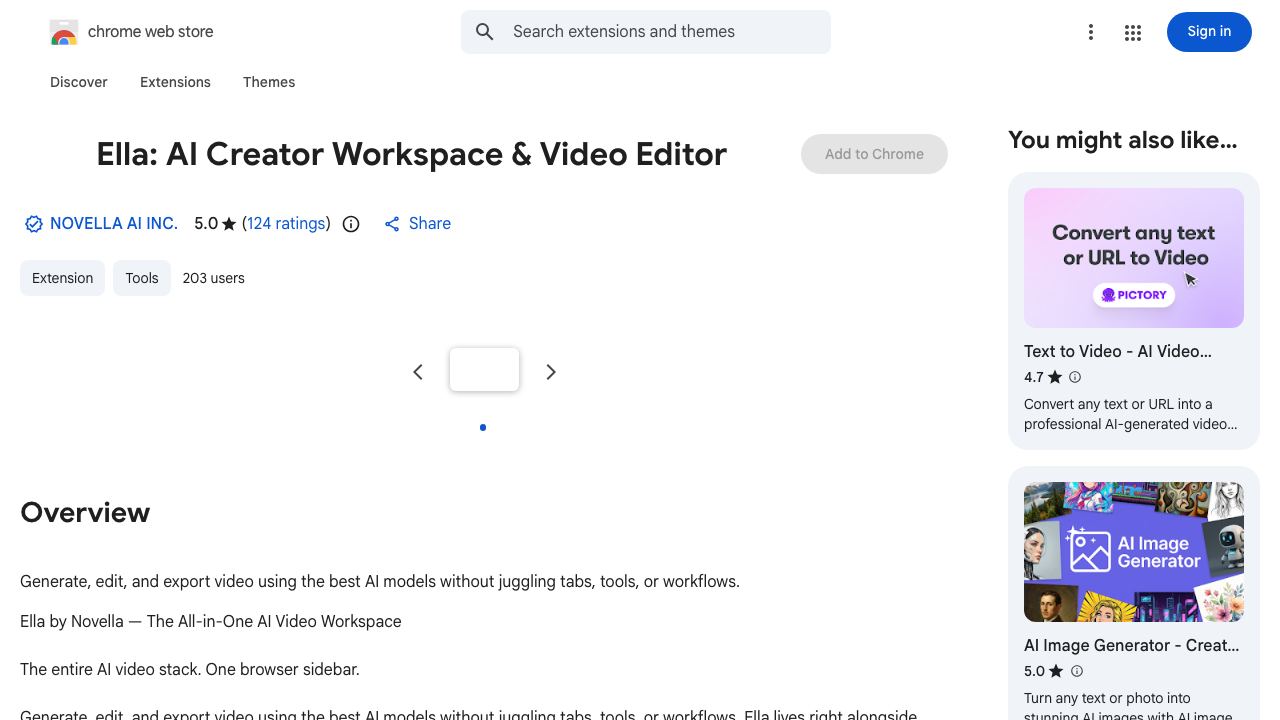Click the Tools category chip
This screenshot has width=1280, height=720.
142,278
